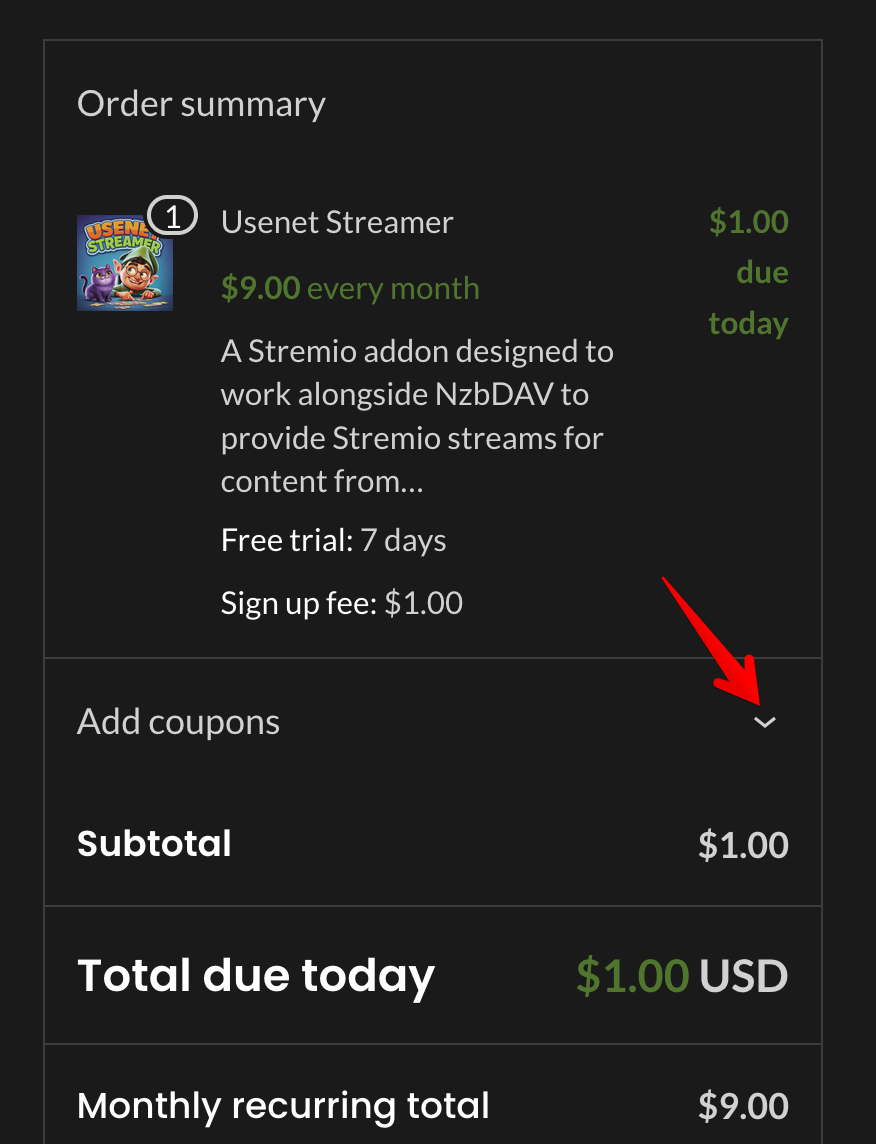Select the Total due today label

256,975
